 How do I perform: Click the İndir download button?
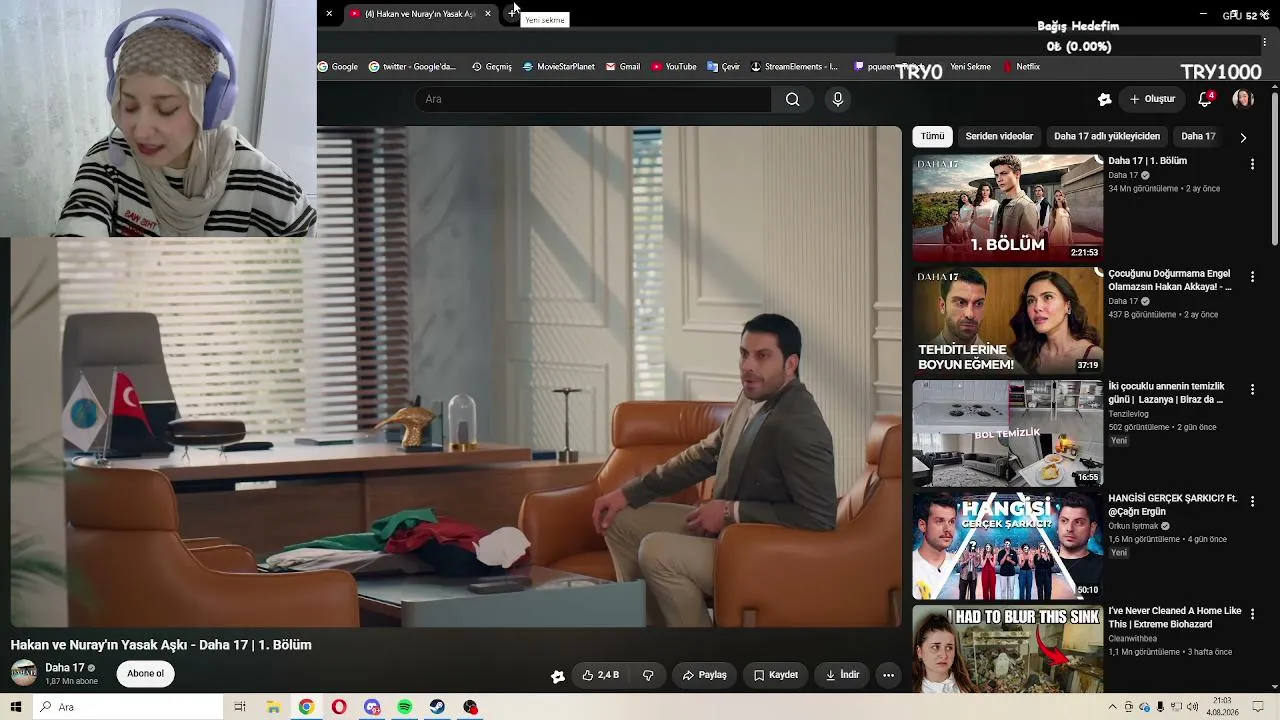tap(842, 675)
